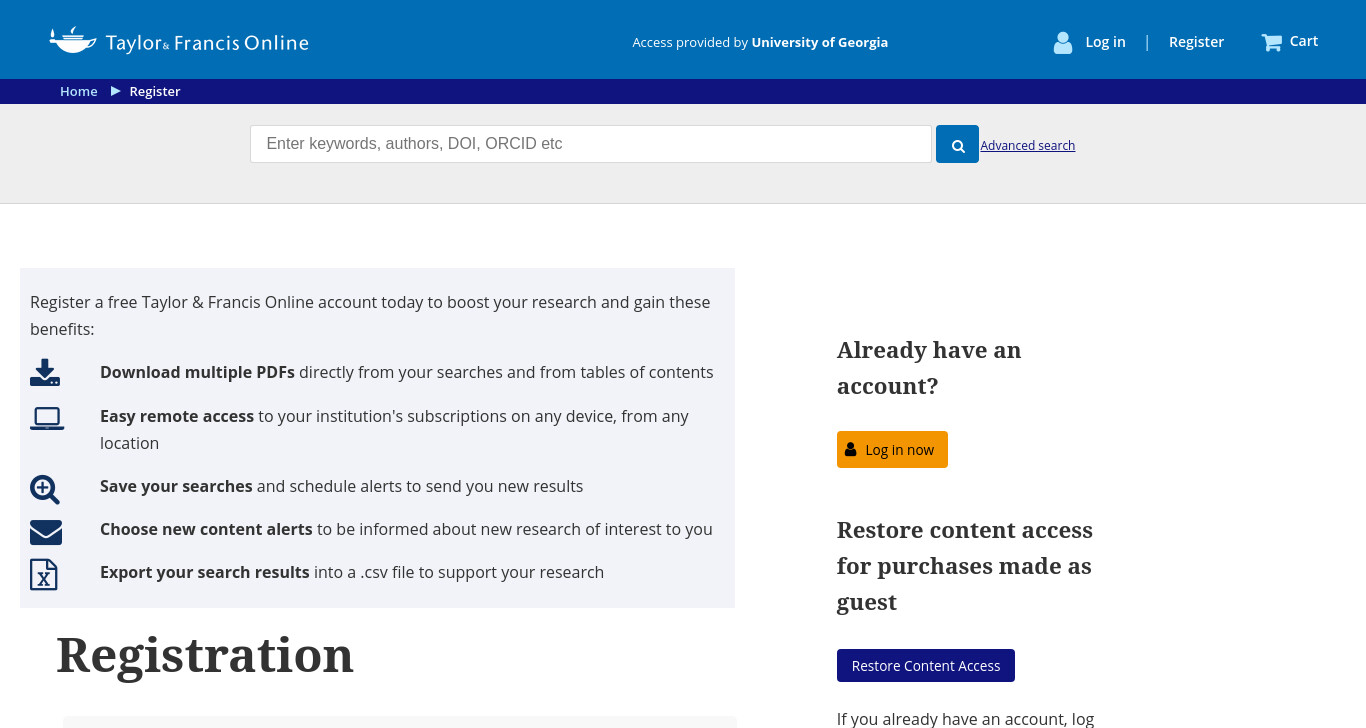1366x728 pixels.
Task: Click the Taylor & Francis Online logo
Action: 179,41
